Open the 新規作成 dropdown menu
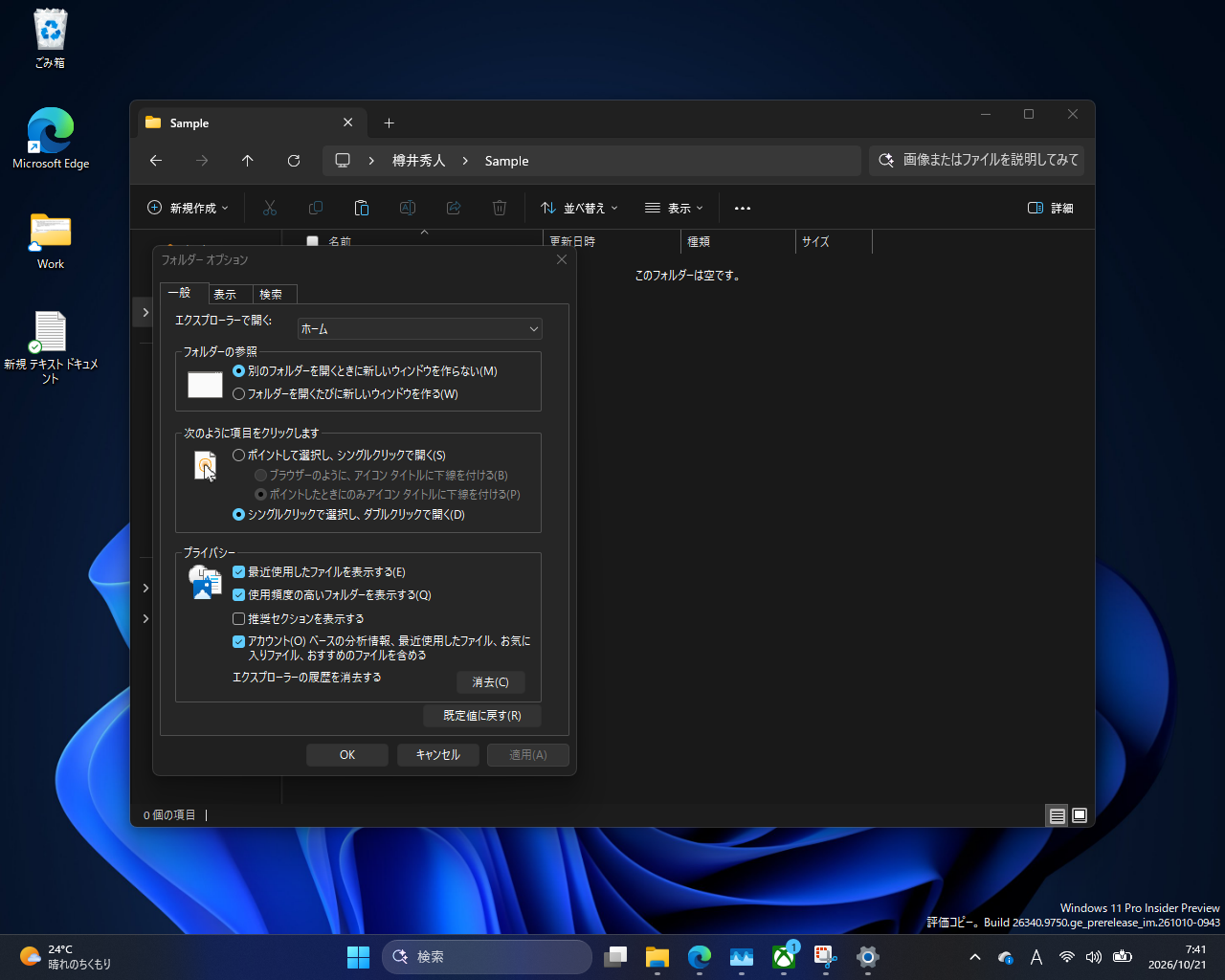 (x=188, y=208)
